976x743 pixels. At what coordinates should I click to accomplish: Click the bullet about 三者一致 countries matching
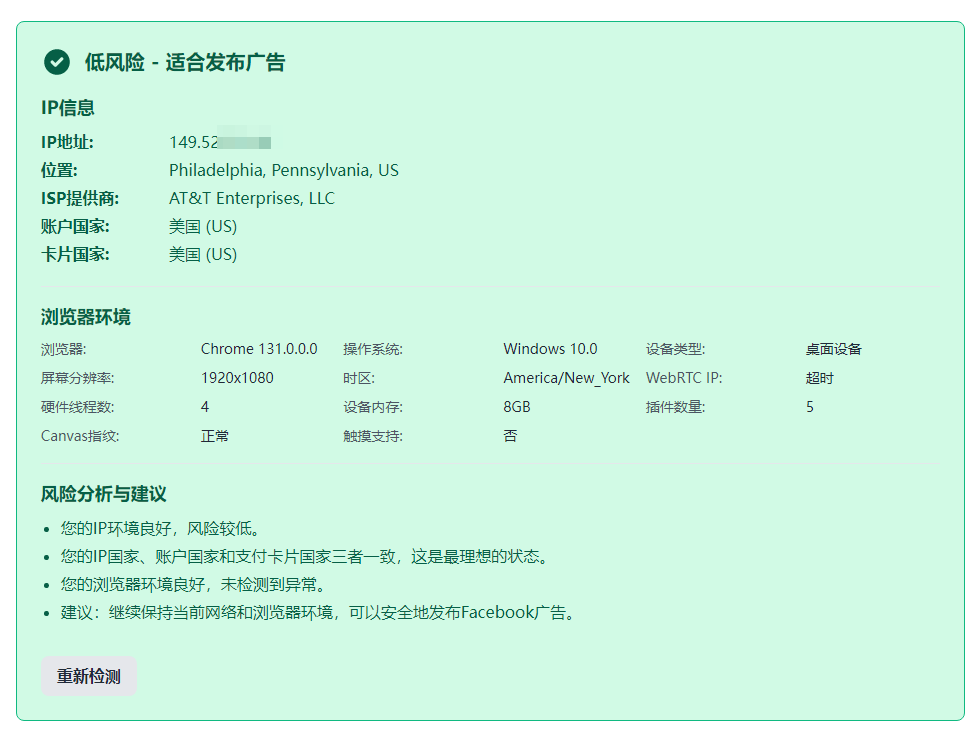pyautogui.click(x=305, y=556)
